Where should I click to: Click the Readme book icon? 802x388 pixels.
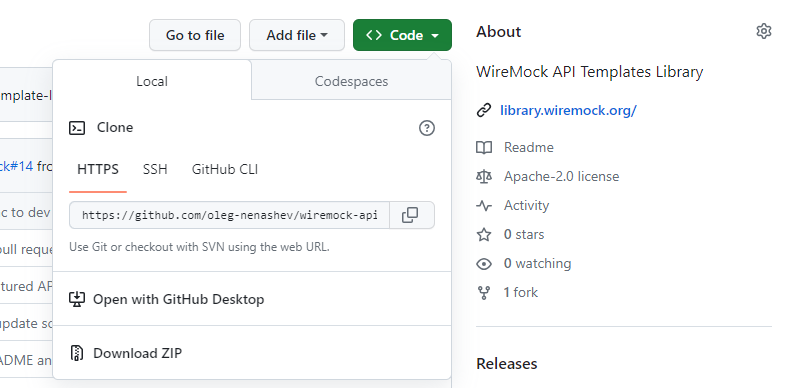[484, 148]
